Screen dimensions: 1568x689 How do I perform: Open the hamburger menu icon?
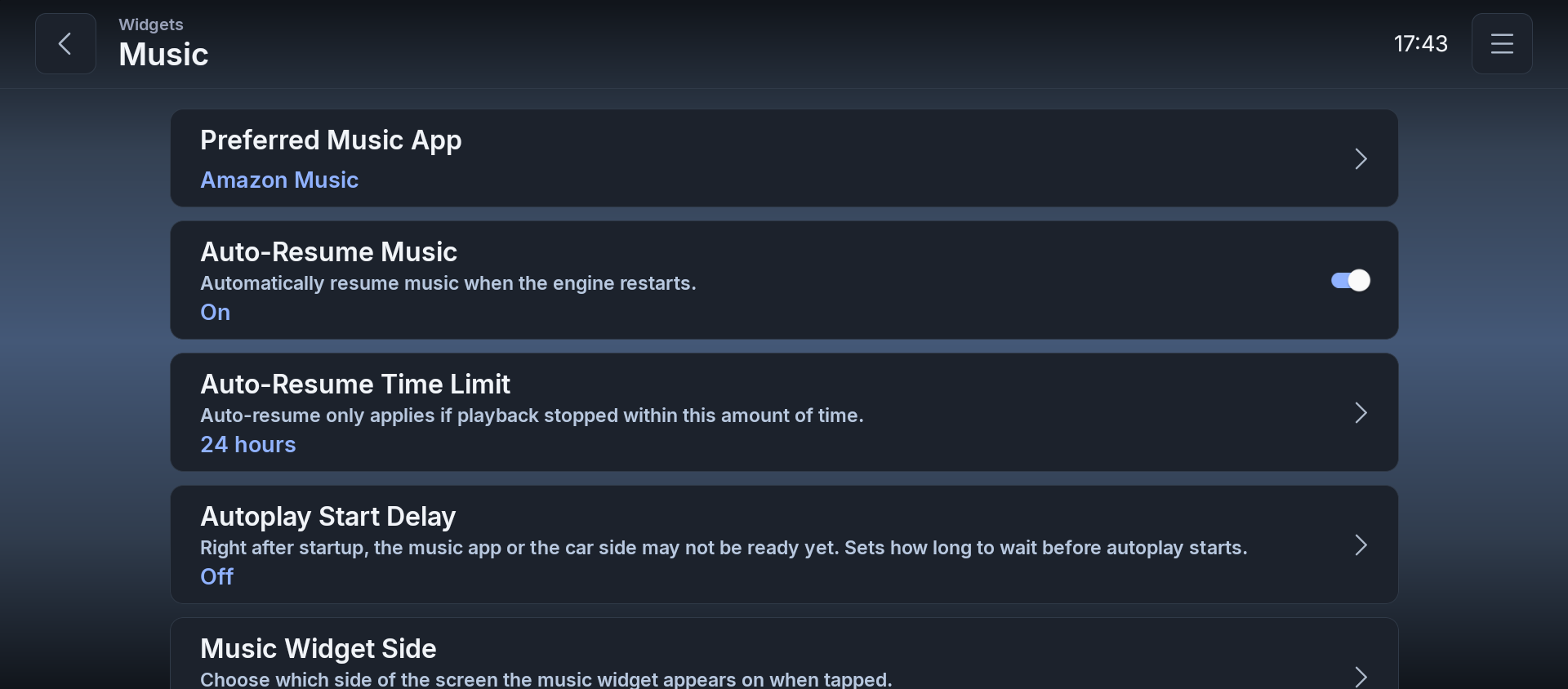tap(1502, 43)
